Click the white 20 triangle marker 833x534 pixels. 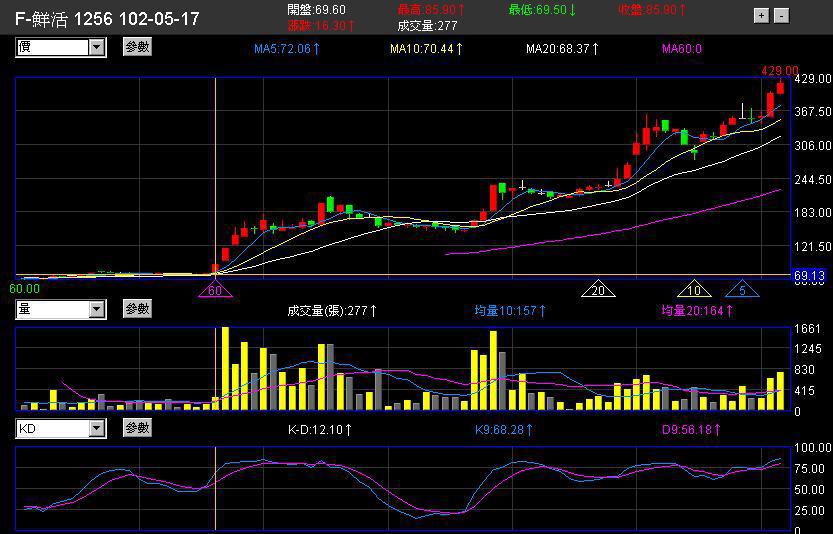[x=598, y=290]
